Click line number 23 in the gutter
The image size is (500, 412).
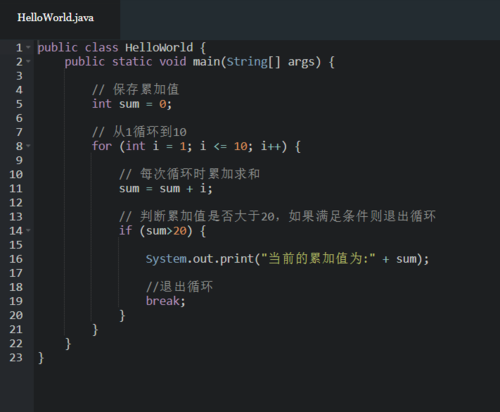(16, 357)
